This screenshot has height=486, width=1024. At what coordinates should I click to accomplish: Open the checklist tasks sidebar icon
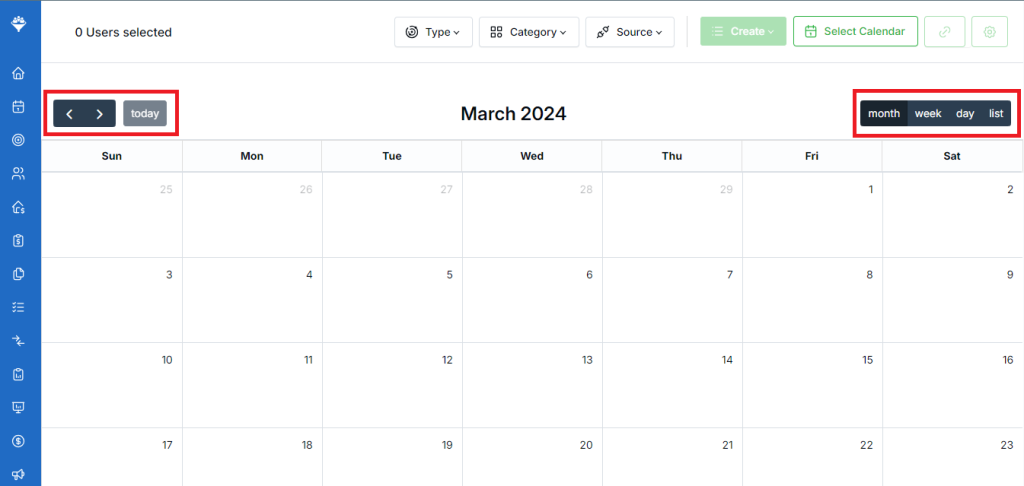click(18, 307)
